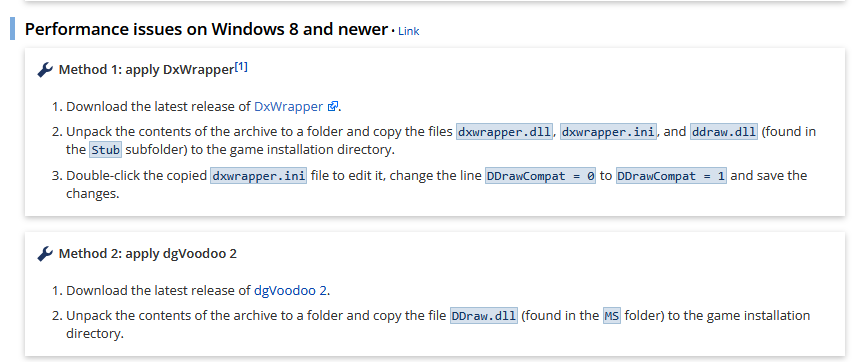Click the dxwrapper.dll code text
This screenshot has width=864, height=362.
tap(504, 132)
